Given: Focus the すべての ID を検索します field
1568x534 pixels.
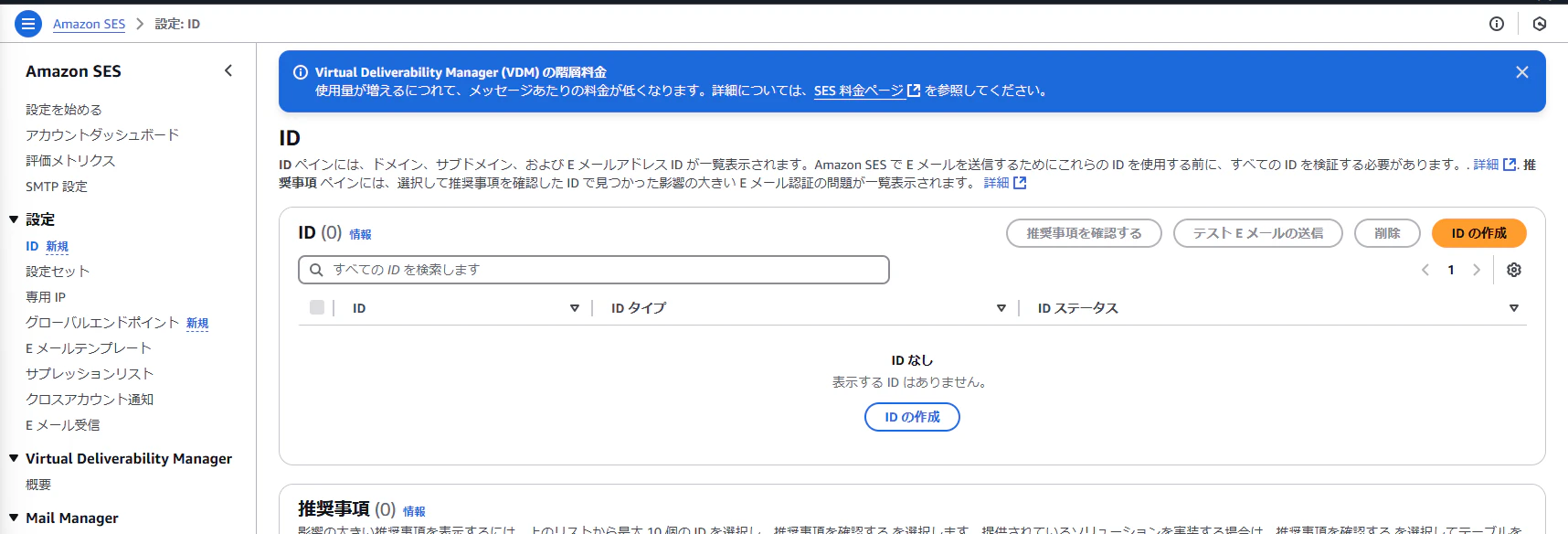Looking at the screenshot, I should pos(594,270).
